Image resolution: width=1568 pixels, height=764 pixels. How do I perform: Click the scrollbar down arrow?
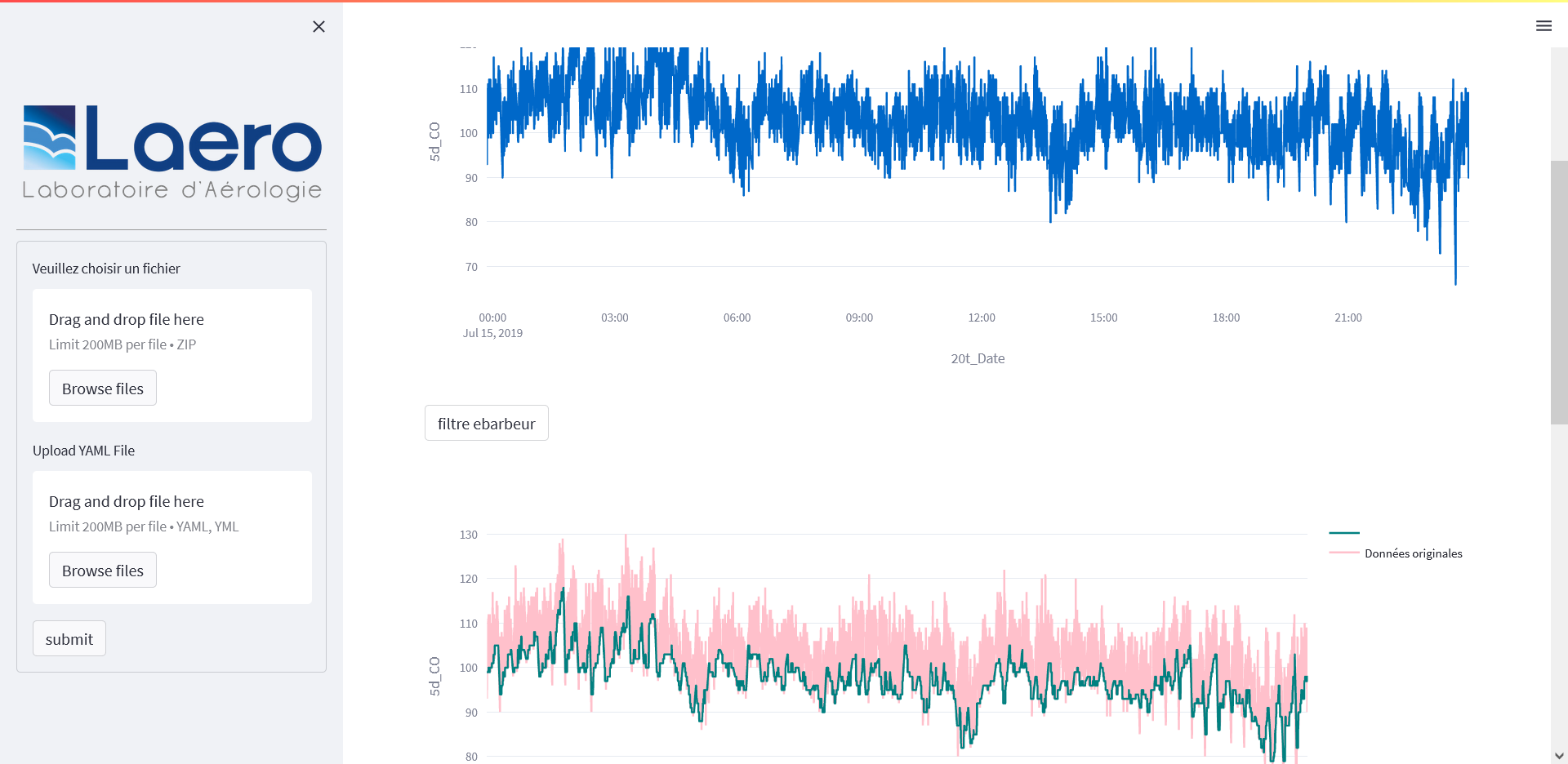pos(1559,755)
